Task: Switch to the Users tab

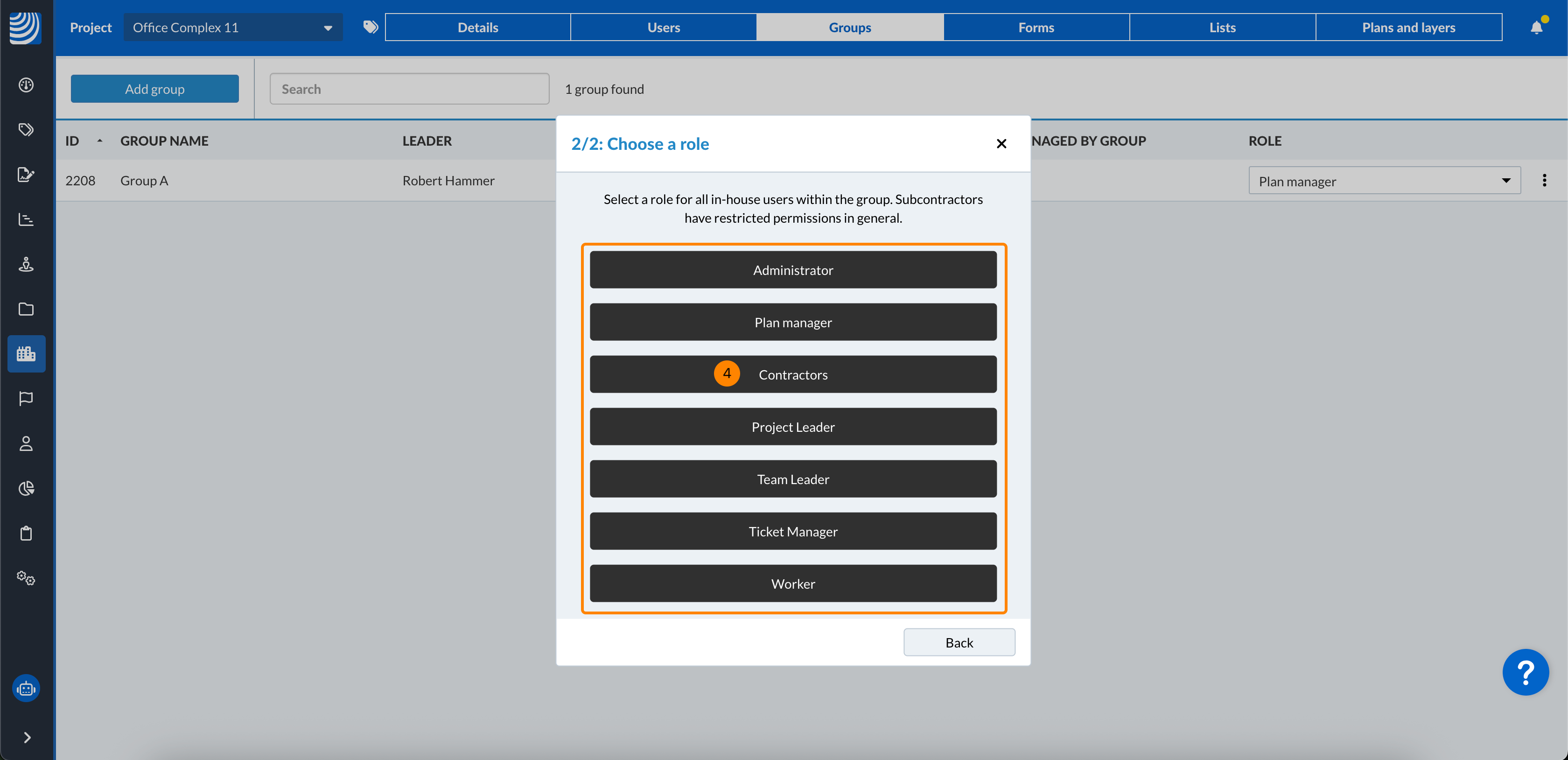Action: click(664, 28)
